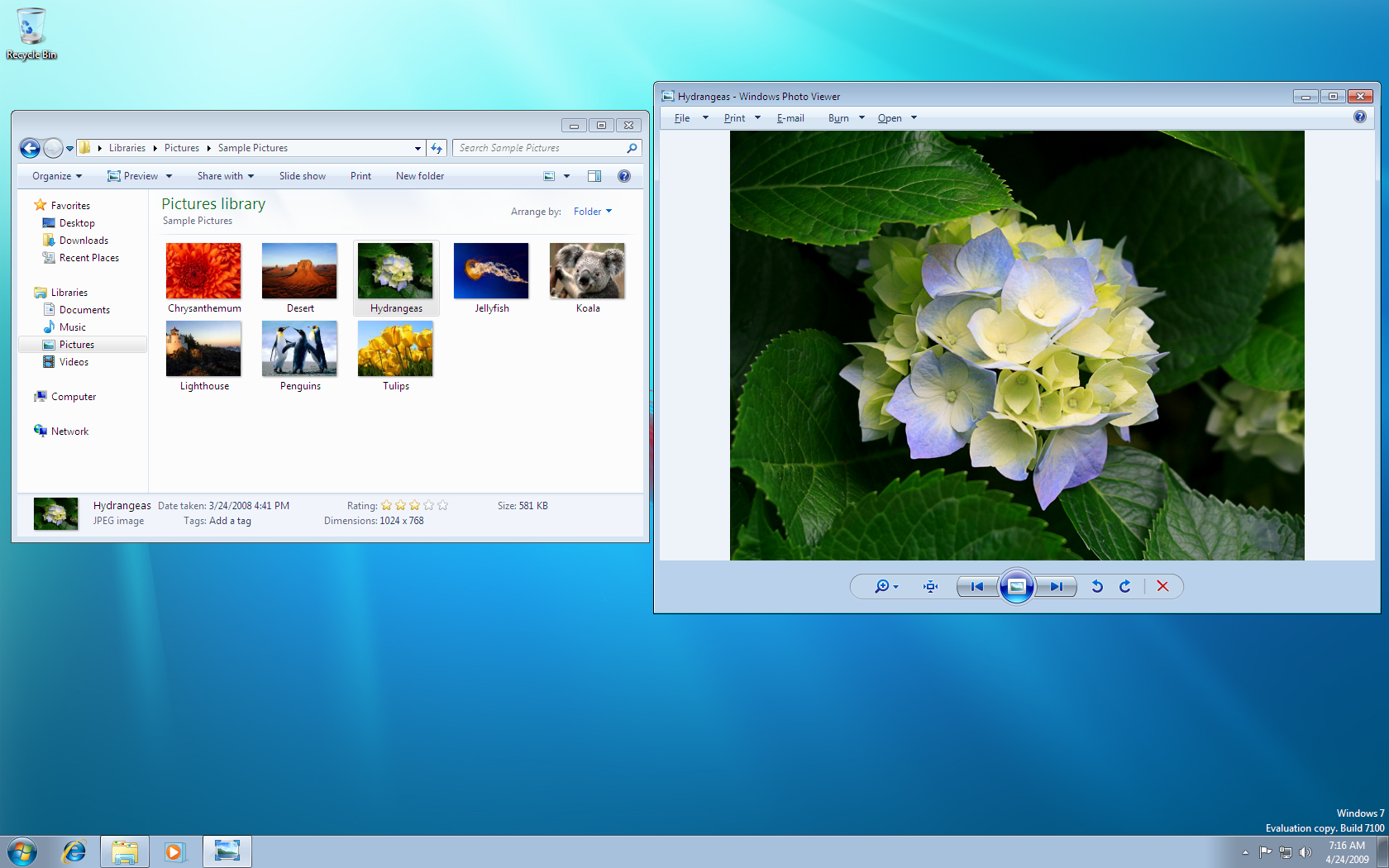The width and height of the screenshot is (1389, 868).
Task: Click the preview pane icon in Explorer
Action: (594, 175)
